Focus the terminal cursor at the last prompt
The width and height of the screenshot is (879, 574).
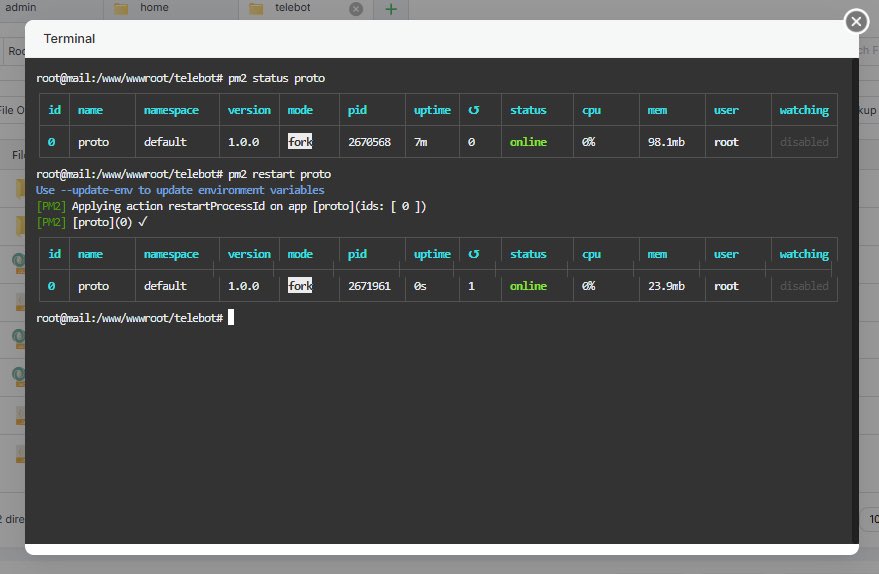click(231, 318)
